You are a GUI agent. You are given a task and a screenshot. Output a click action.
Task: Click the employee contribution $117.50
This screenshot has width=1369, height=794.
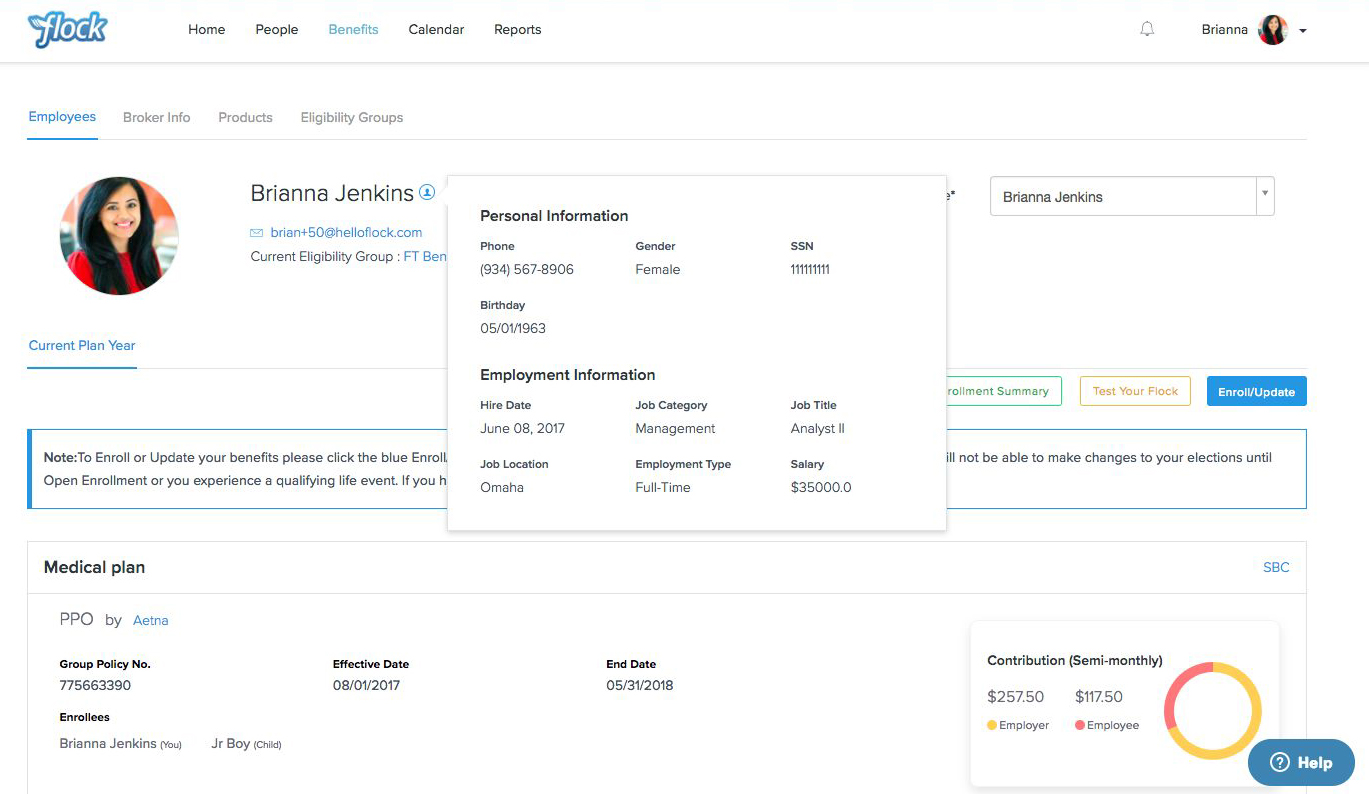pyautogui.click(x=1099, y=697)
